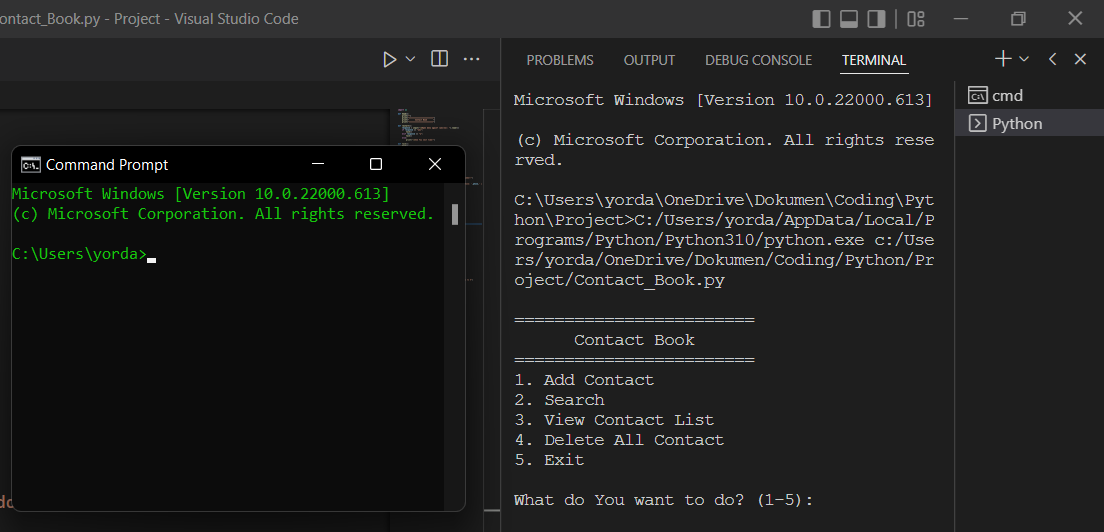Toggle panel layout icon in title bar

point(849,19)
